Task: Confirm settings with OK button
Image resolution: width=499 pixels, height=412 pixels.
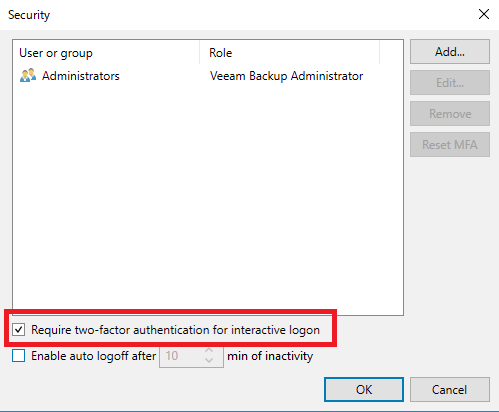Action: [364, 389]
